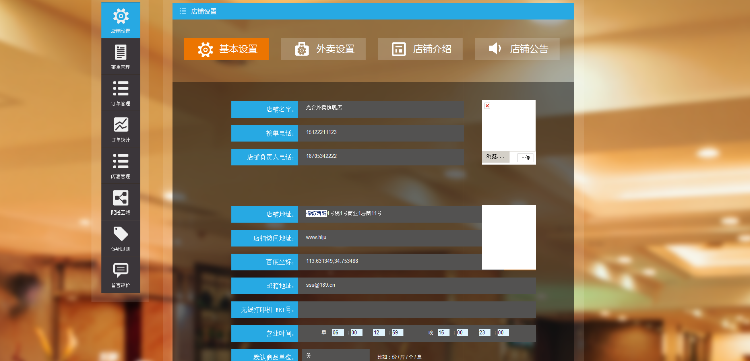Screen dimensions: 750x361
Task: Switch to the 店铺公告 tab
Action: tap(517, 49)
